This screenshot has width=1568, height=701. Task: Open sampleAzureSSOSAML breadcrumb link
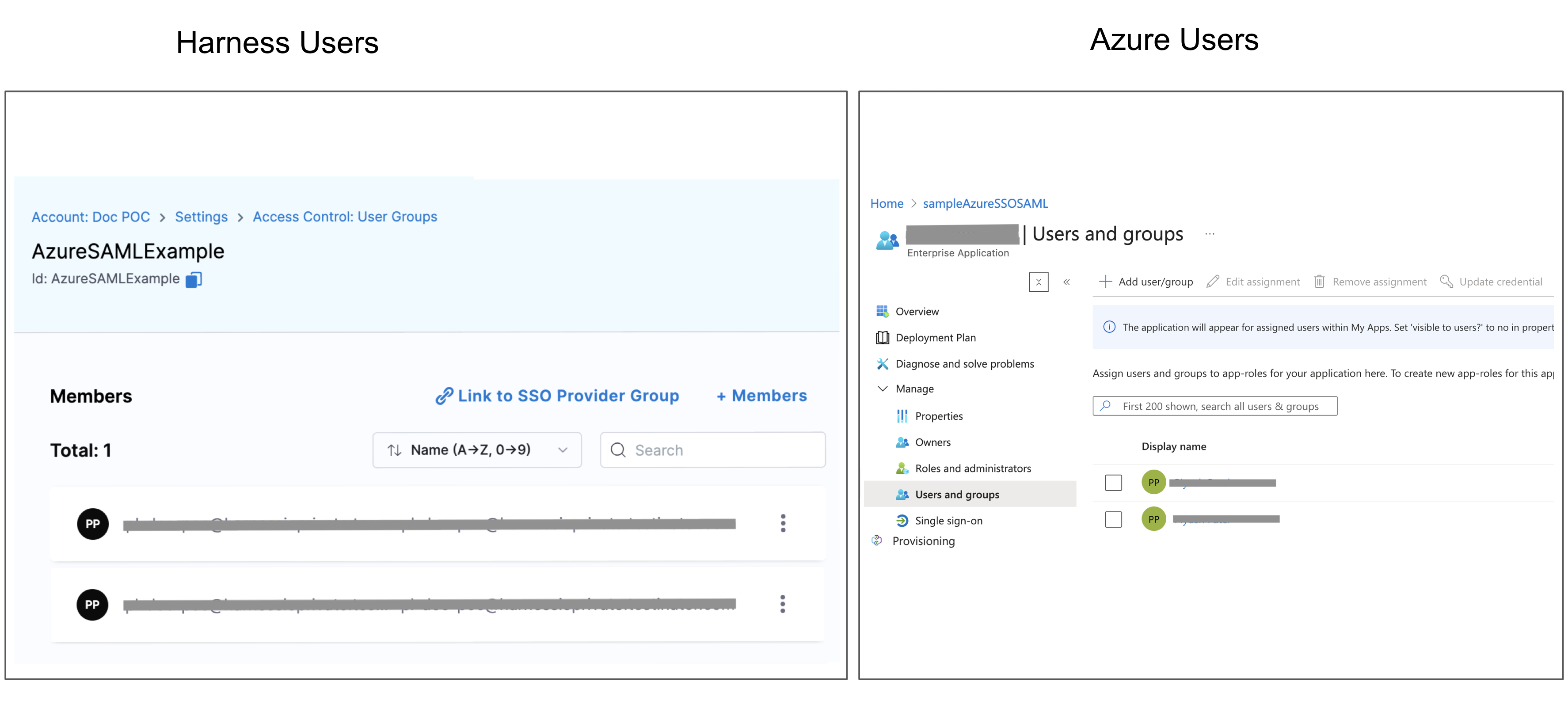point(986,204)
